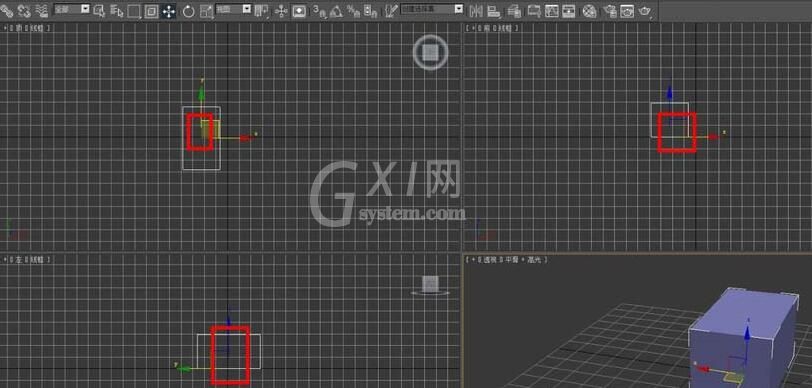Open Edit Named Selection Sets
Screen dimensions: 812x388
pyautogui.click(x=392, y=11)
